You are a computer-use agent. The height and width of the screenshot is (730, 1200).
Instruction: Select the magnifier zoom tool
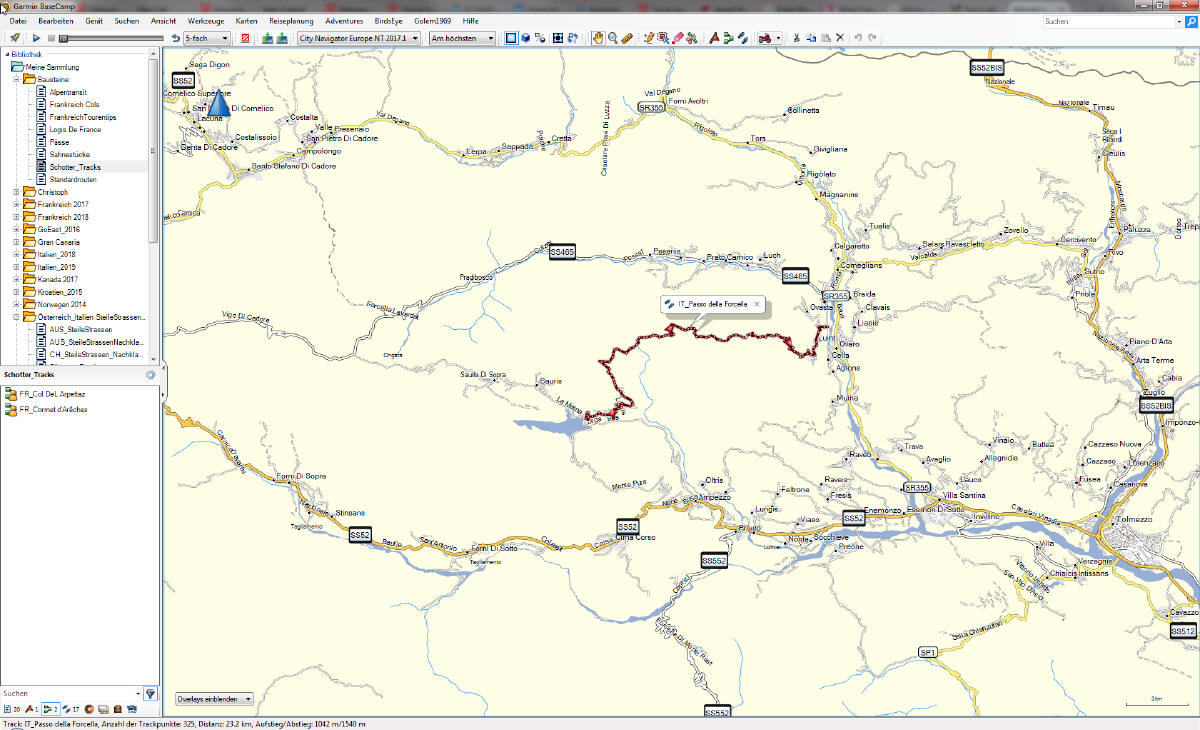point(612,38)
